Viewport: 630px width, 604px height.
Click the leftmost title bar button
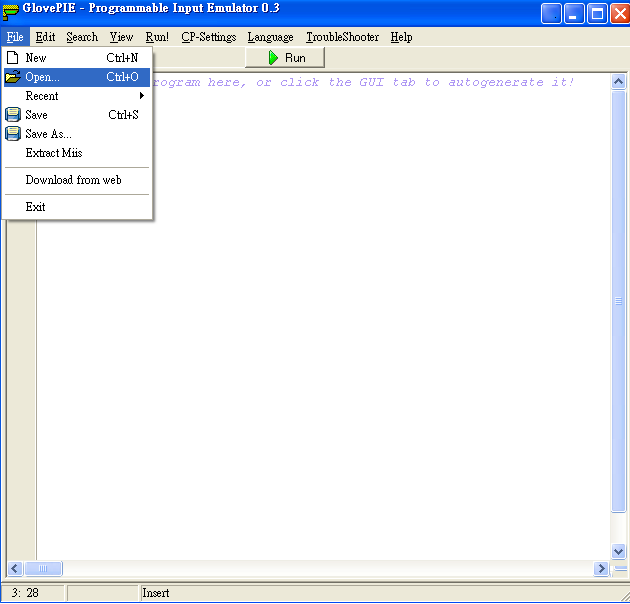[551, 14]
